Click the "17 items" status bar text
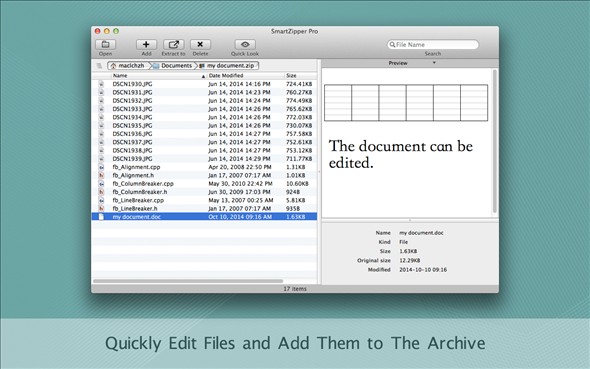The image size is (590, 369). (295, 289)
